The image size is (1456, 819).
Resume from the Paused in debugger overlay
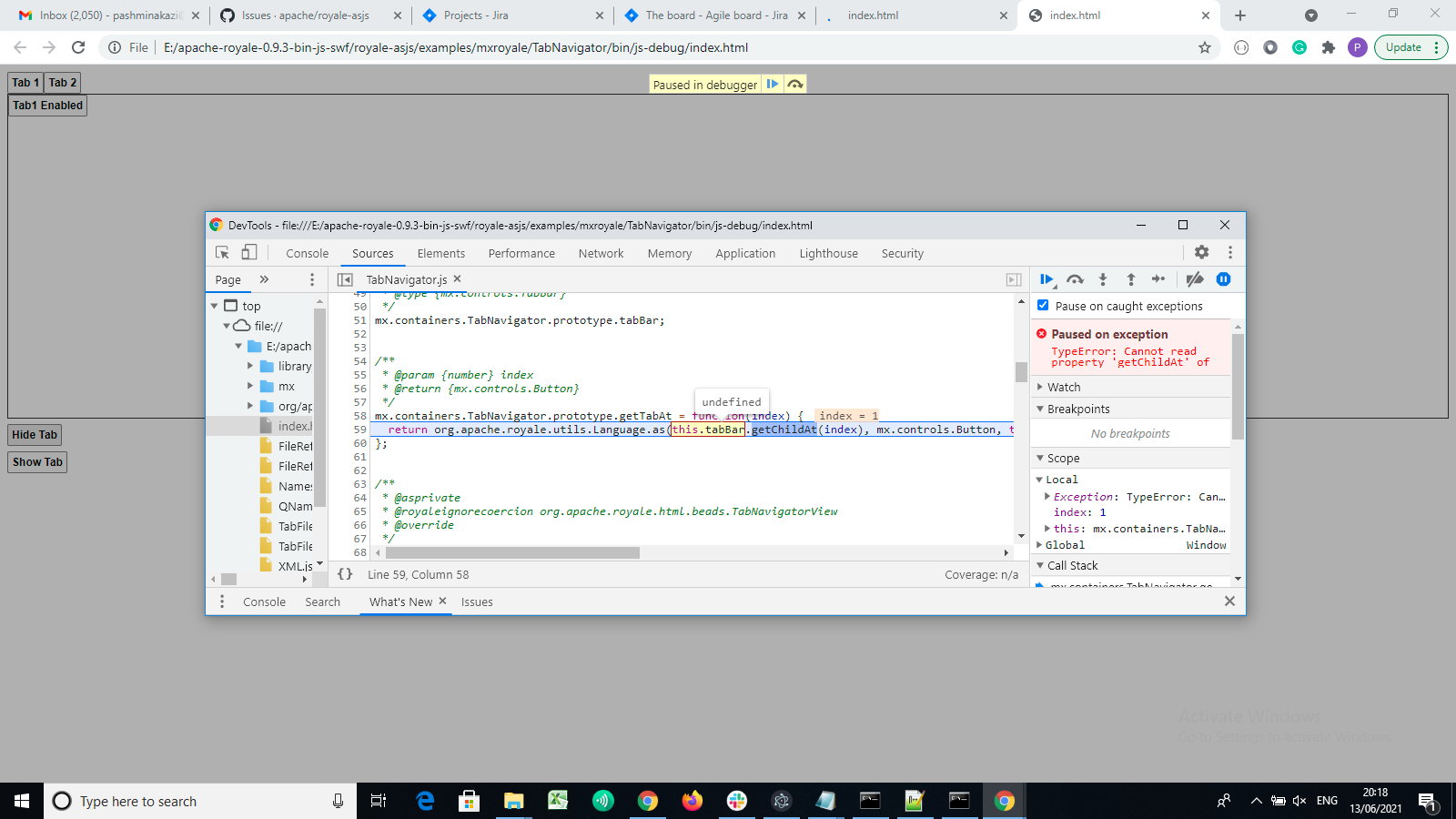[x=772, y=84]
